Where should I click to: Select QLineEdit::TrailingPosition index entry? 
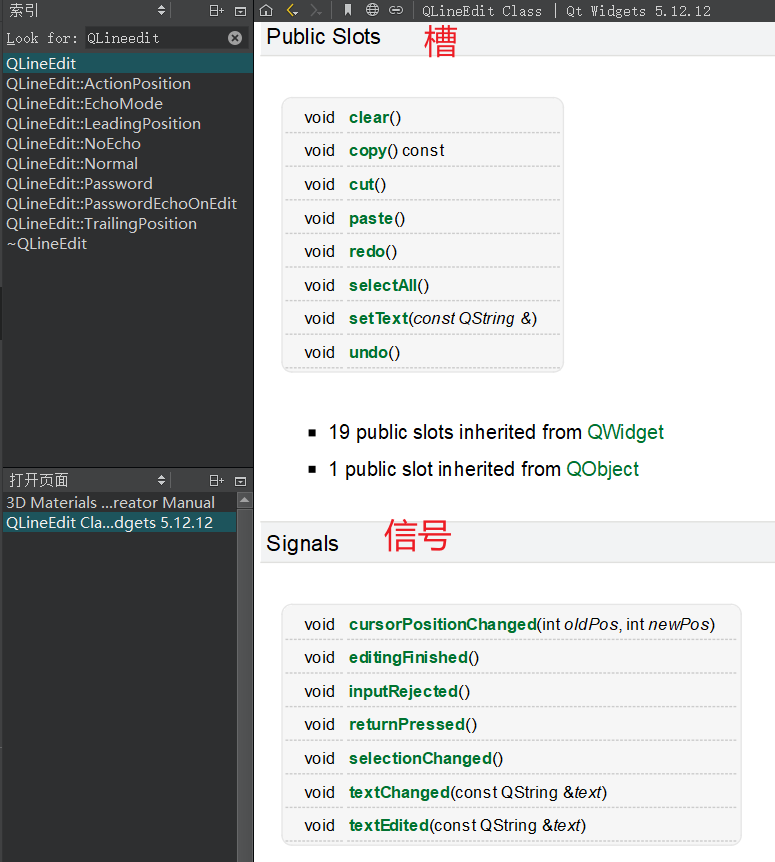(x=128, y=224)
